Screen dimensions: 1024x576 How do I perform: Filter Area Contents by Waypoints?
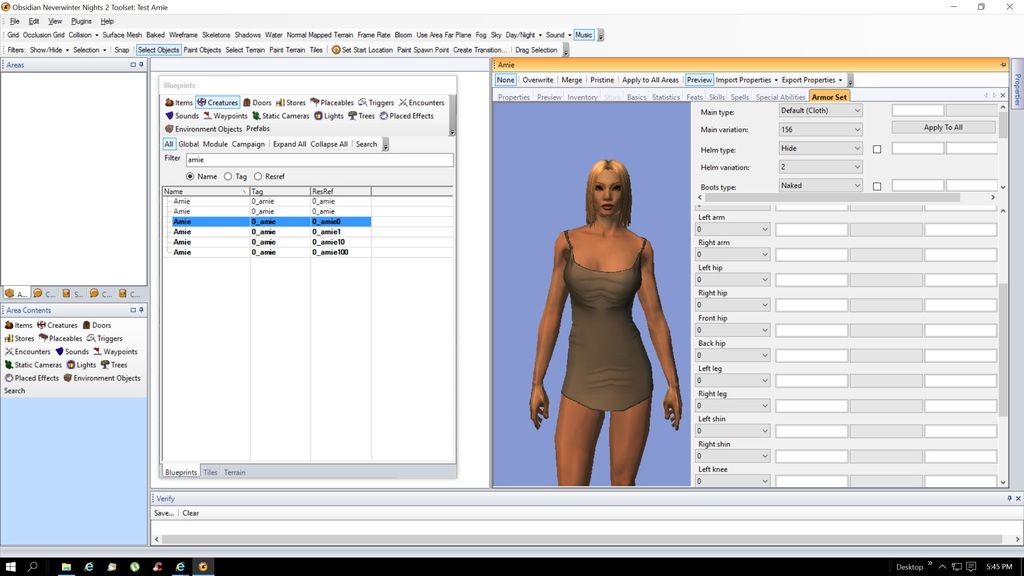(x=116, y=352)
